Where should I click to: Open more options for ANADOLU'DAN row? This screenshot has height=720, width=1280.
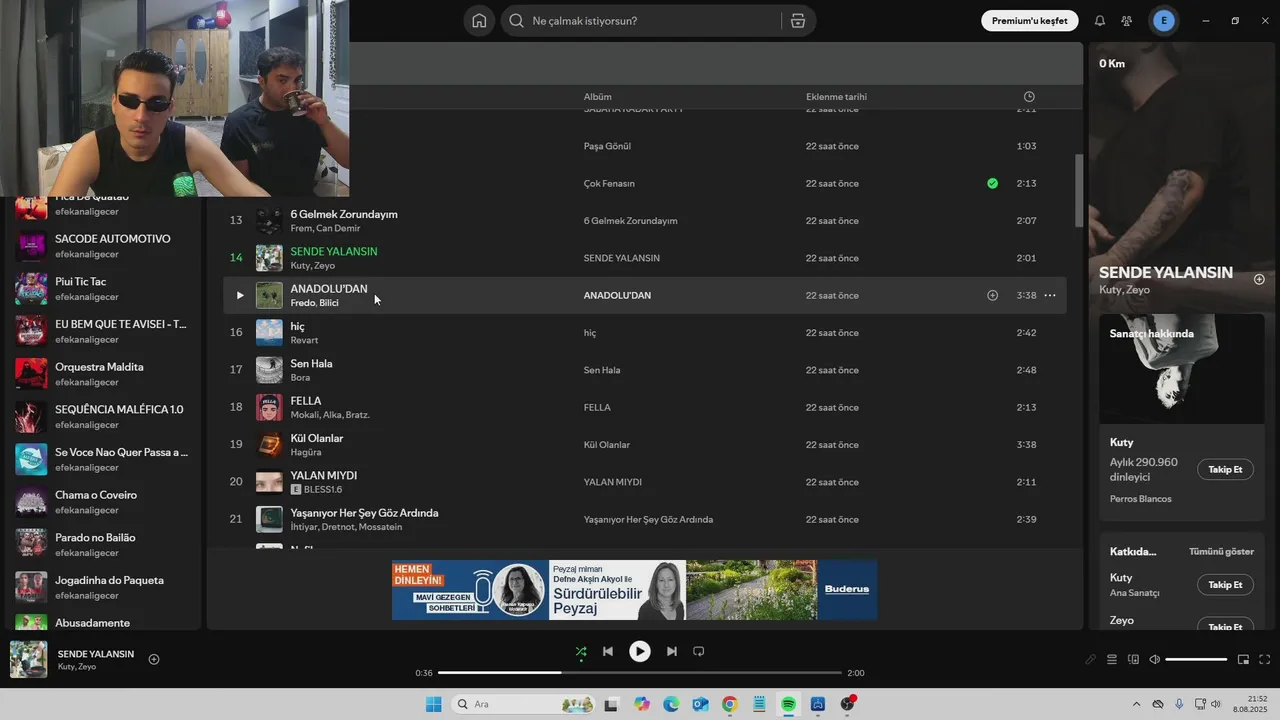(1050, 296)
